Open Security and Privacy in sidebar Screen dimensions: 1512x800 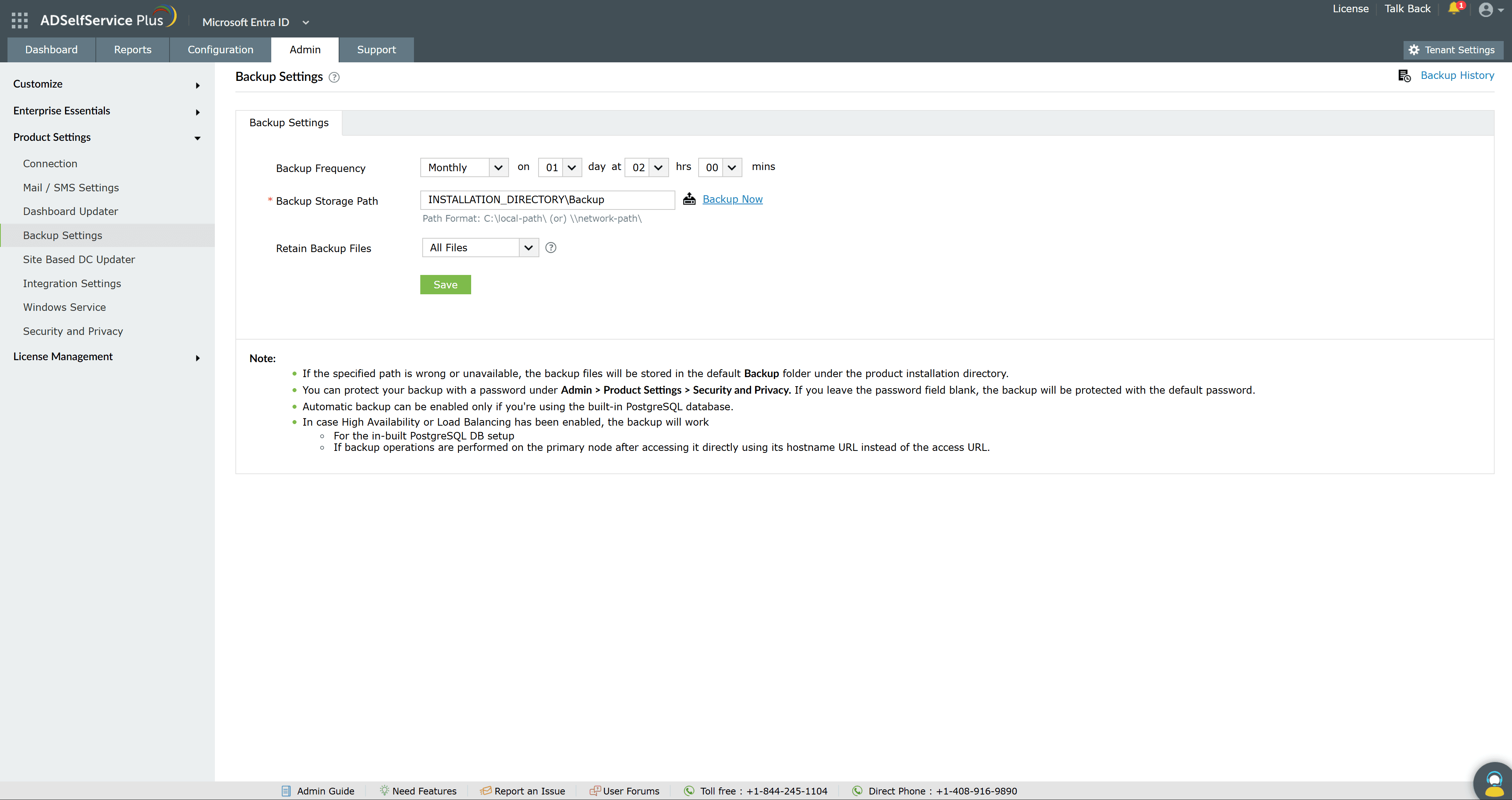73,331
